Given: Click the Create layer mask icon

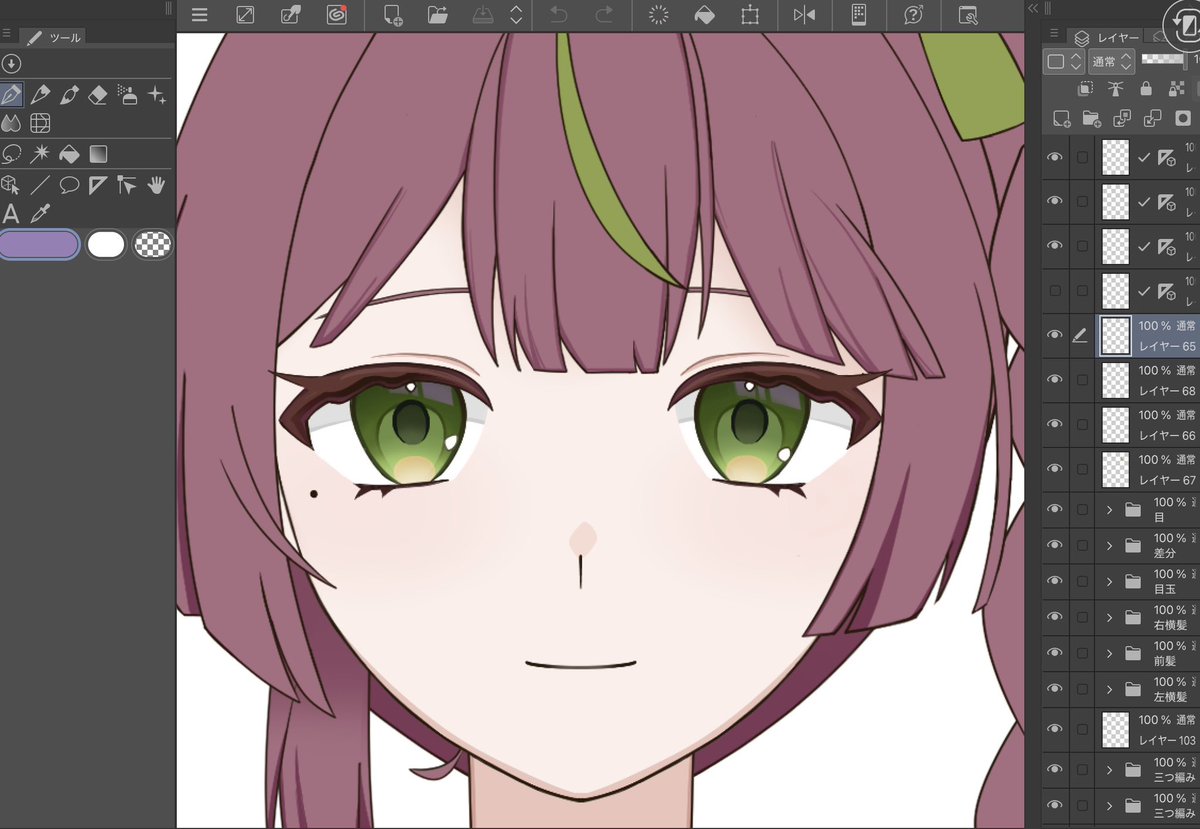Looking at the screenshot, I should coord(1183,119).
